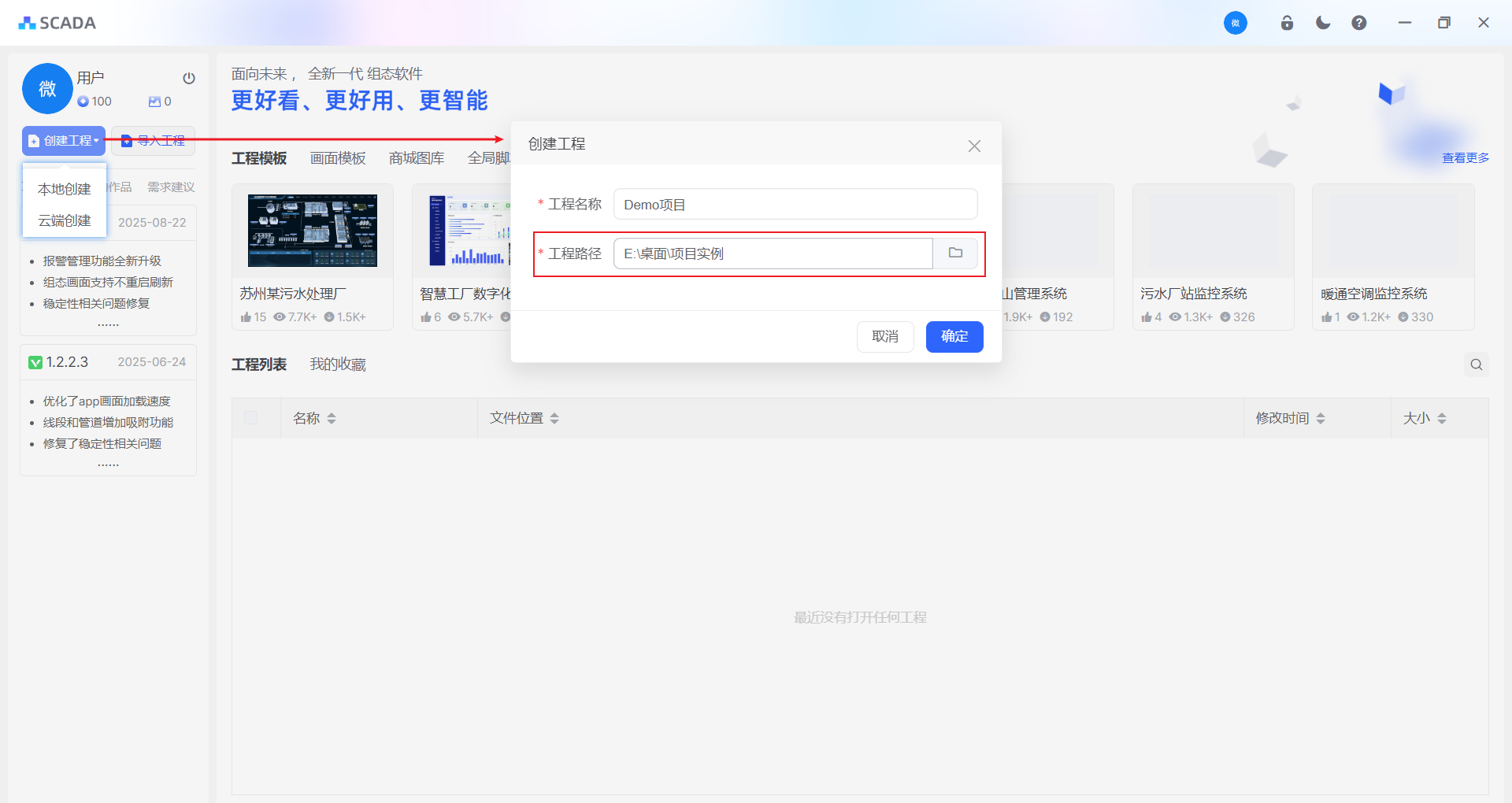Image resolution: width=1512 pixels, height=803 pixels.
Task: Sort by 文件位置 column arrows
Action: [554, 419]
